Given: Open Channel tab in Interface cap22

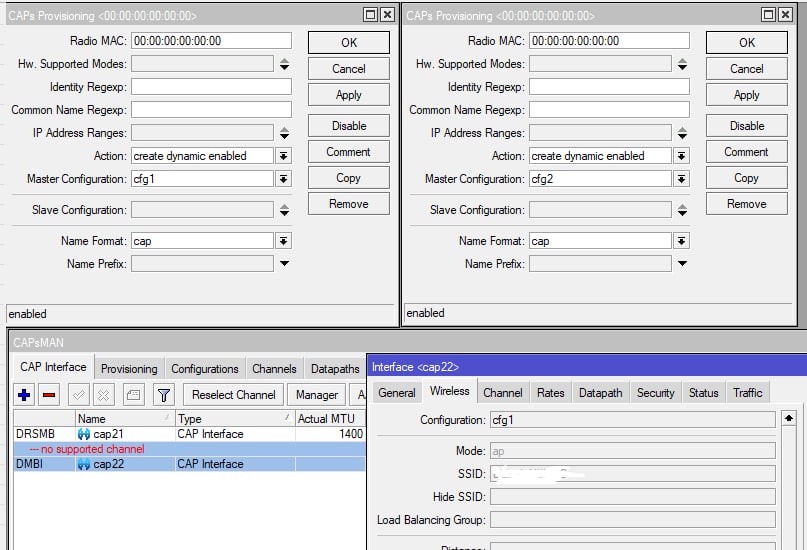Looking at the screenshot, I should [x=503, y=393].
